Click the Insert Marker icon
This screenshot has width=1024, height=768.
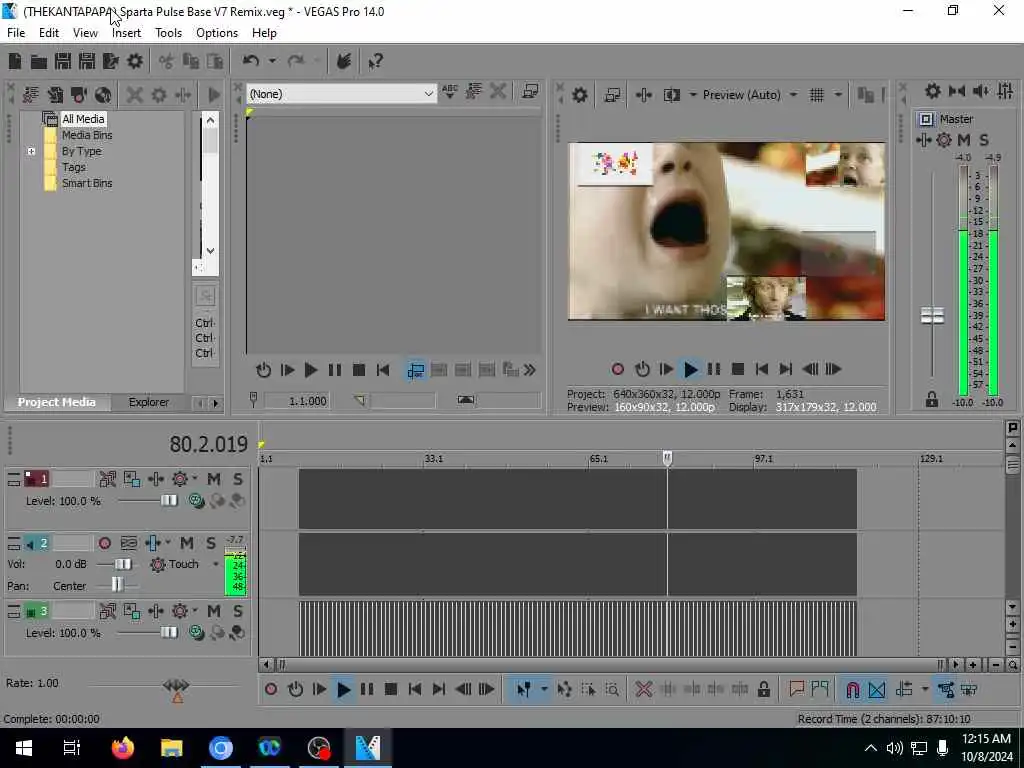coord(796,690)
